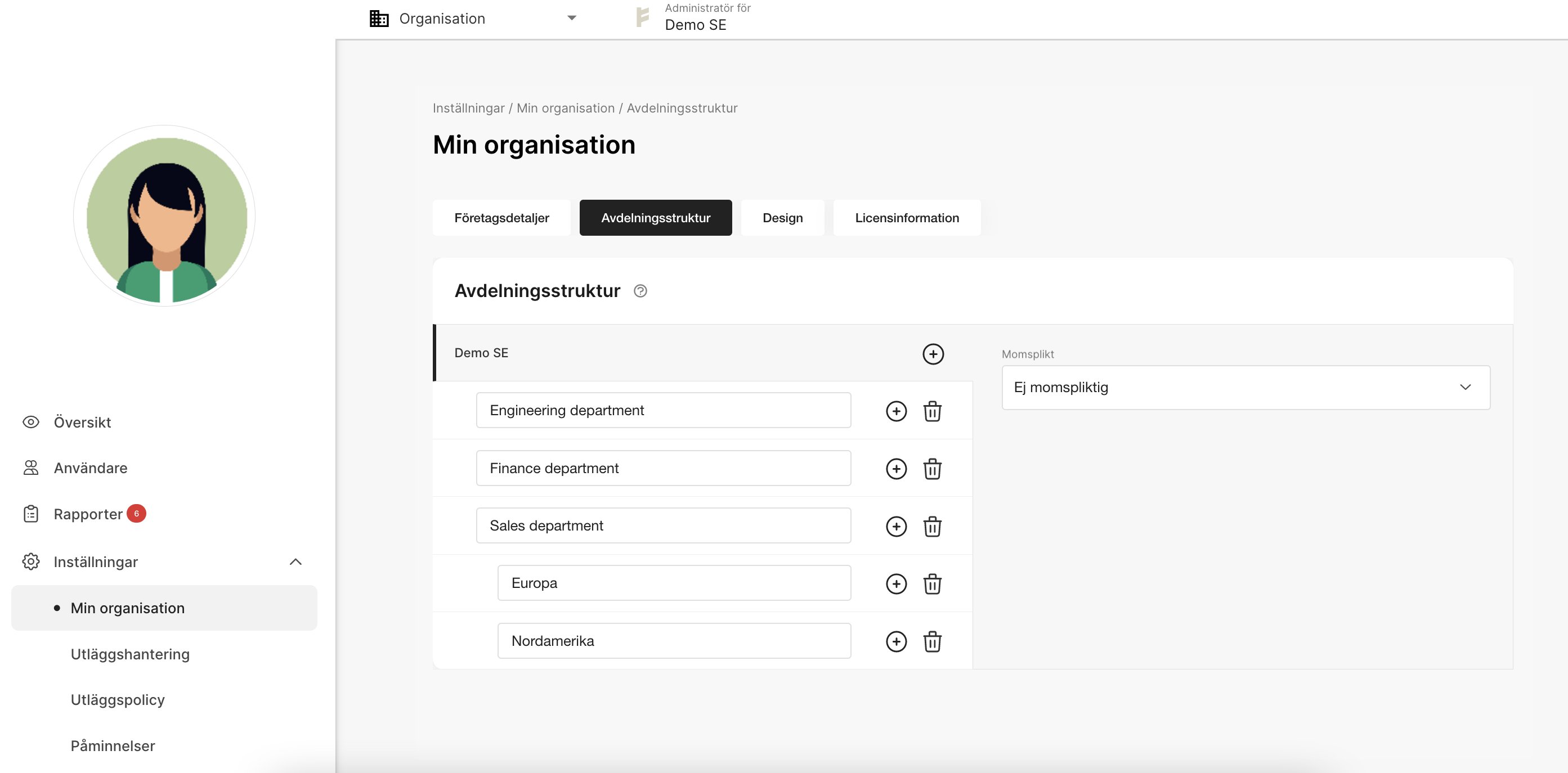Edit the Europa name field
The width and height of the screenshot is (1568, 773).
[674, 582]
